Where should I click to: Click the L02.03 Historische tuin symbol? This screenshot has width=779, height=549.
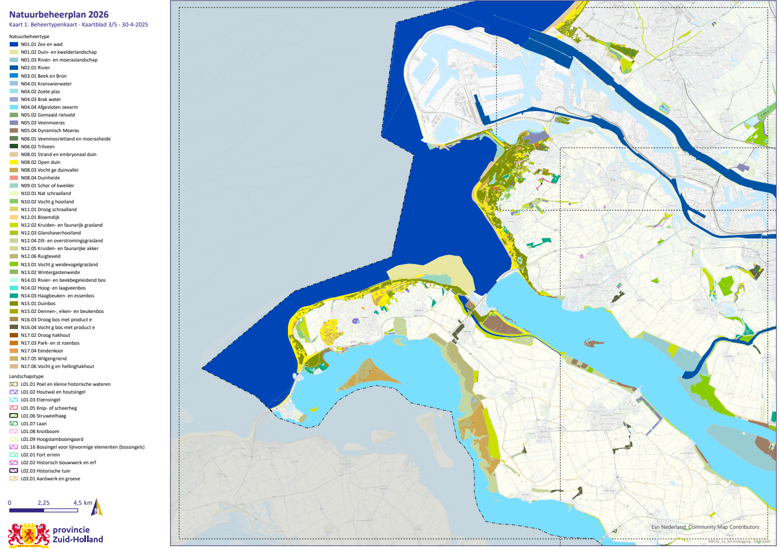pyautogui.click(x=13, y=471)
